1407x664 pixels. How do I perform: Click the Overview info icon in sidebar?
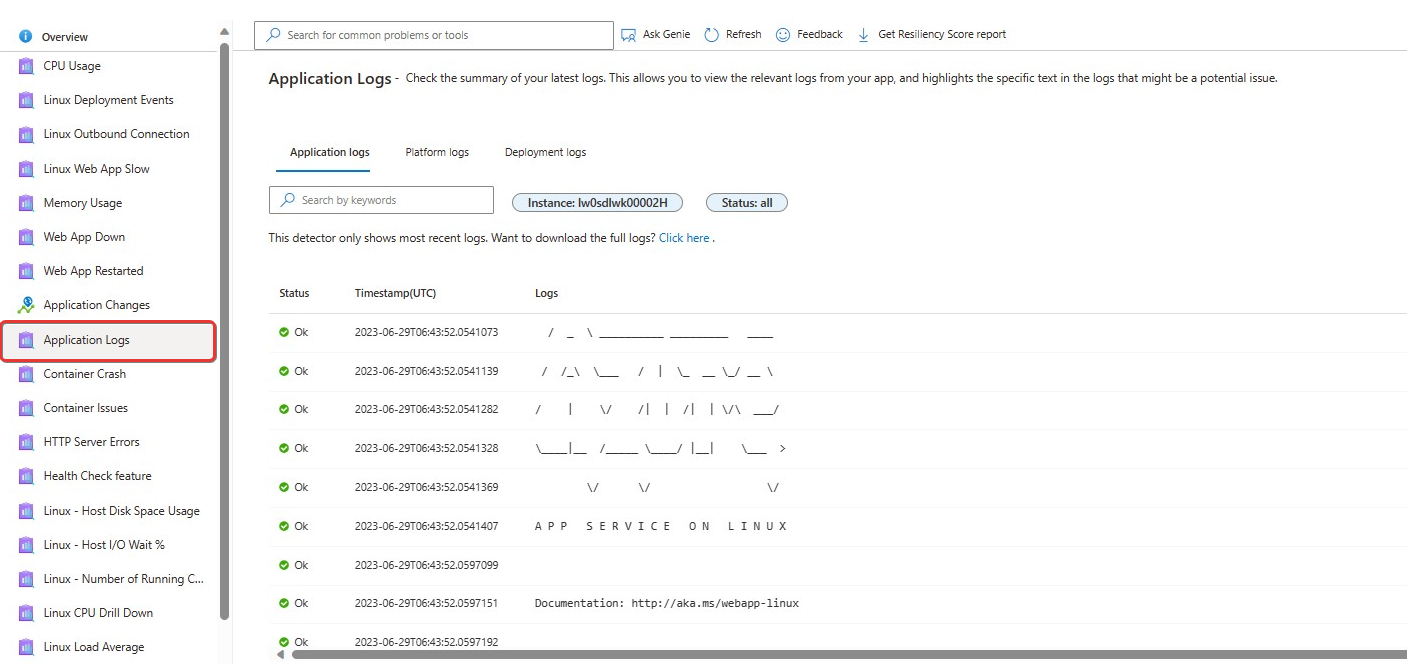(x=26, y=37)
